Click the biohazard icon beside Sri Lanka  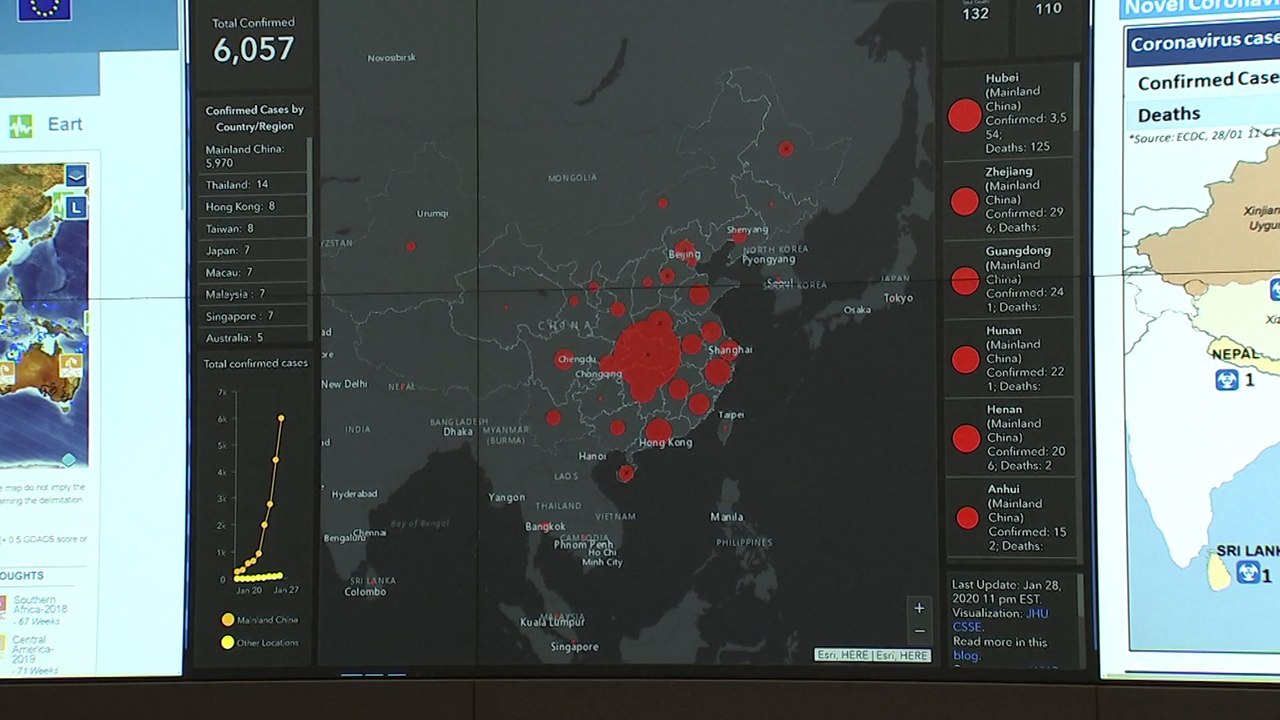pos(1247,573)
